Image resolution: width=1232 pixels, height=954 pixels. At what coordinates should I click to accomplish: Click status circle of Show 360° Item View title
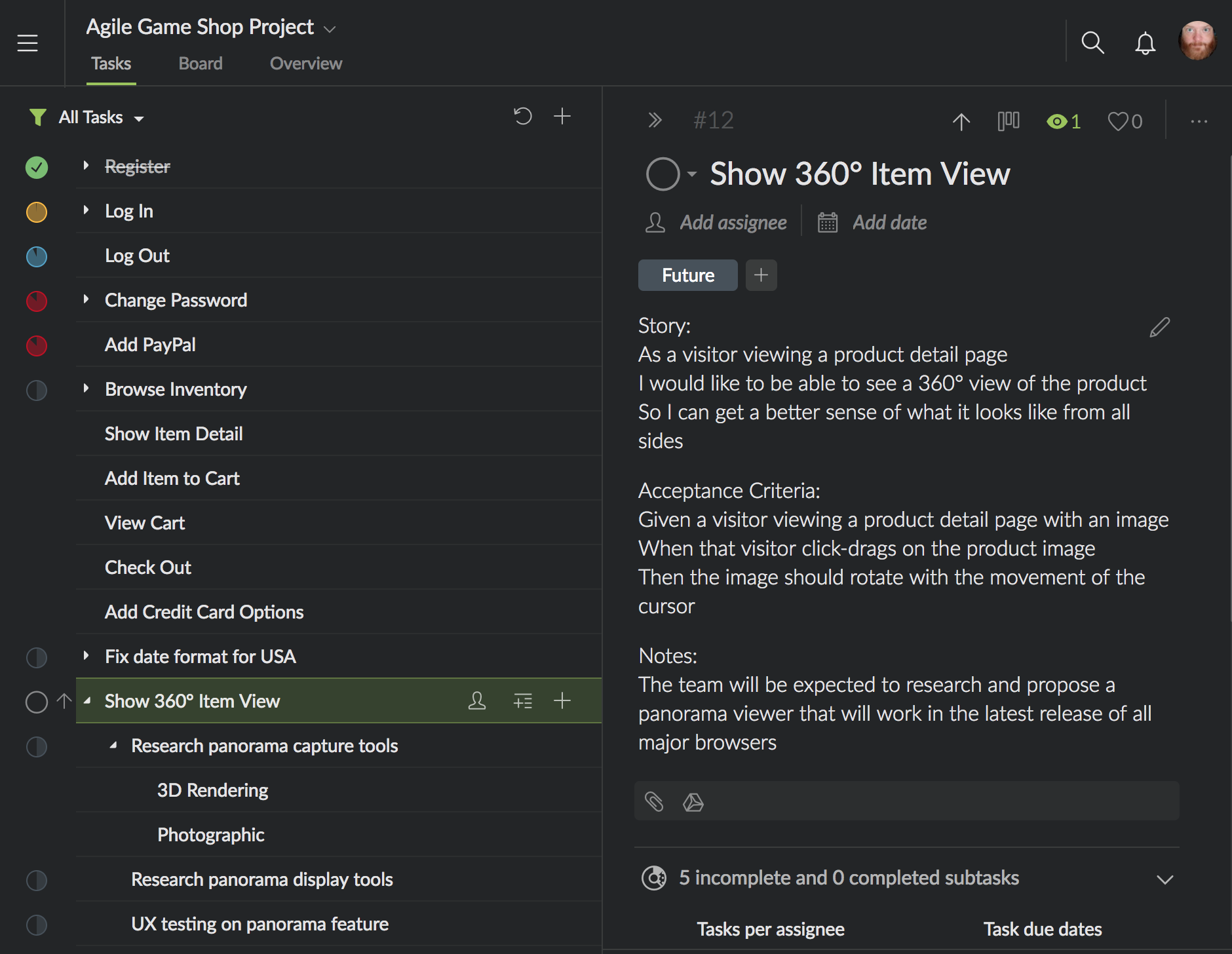pos(663,174)
